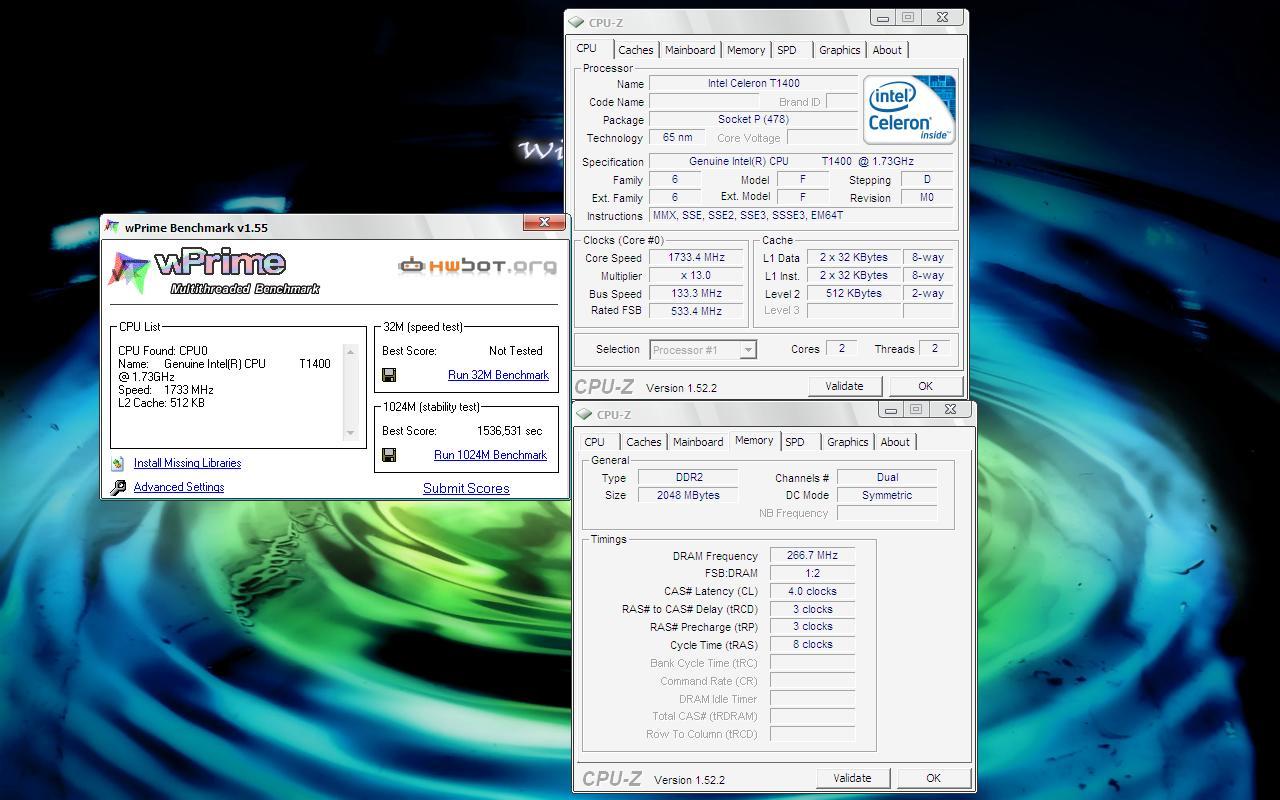
Task: Click the Rated FSB value 533.4 MHz
Action: tap(696, 312)
